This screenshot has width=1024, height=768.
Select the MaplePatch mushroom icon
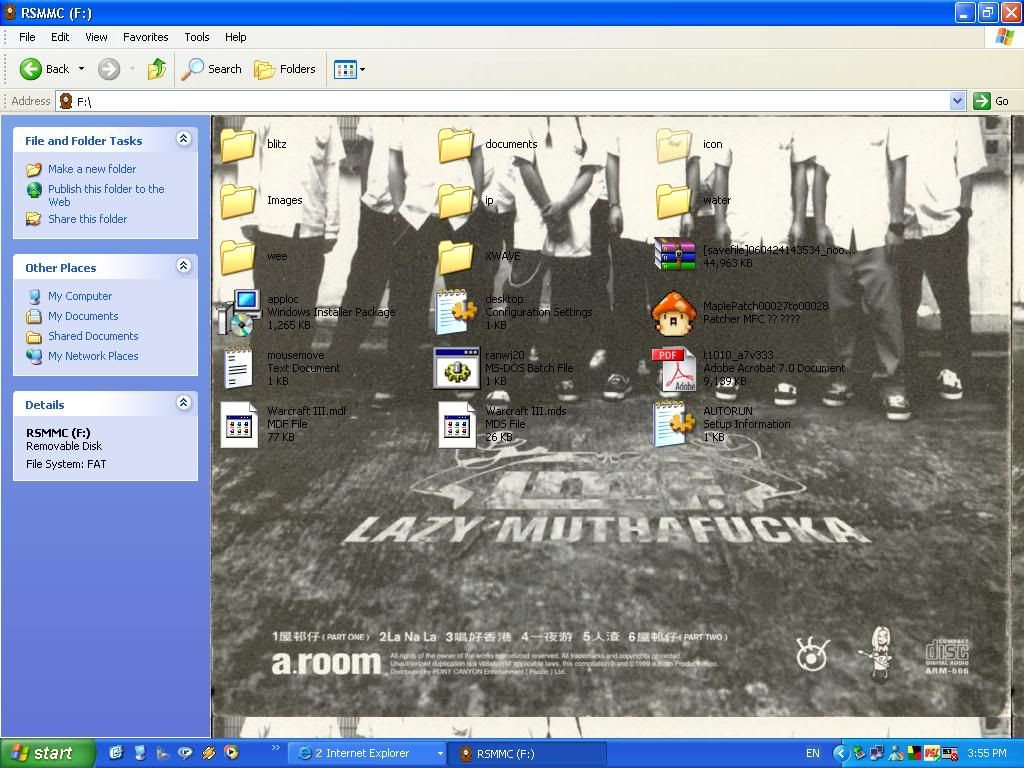[x=674, y=312]
